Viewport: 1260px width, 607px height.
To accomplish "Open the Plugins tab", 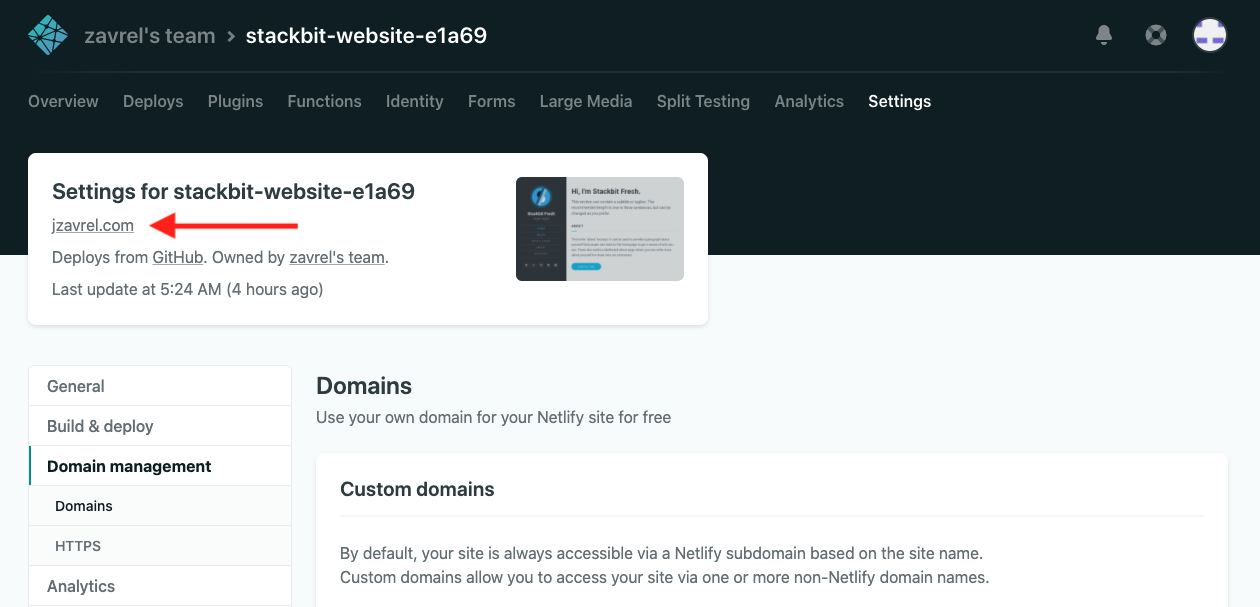I will click(x=235, y=101).
